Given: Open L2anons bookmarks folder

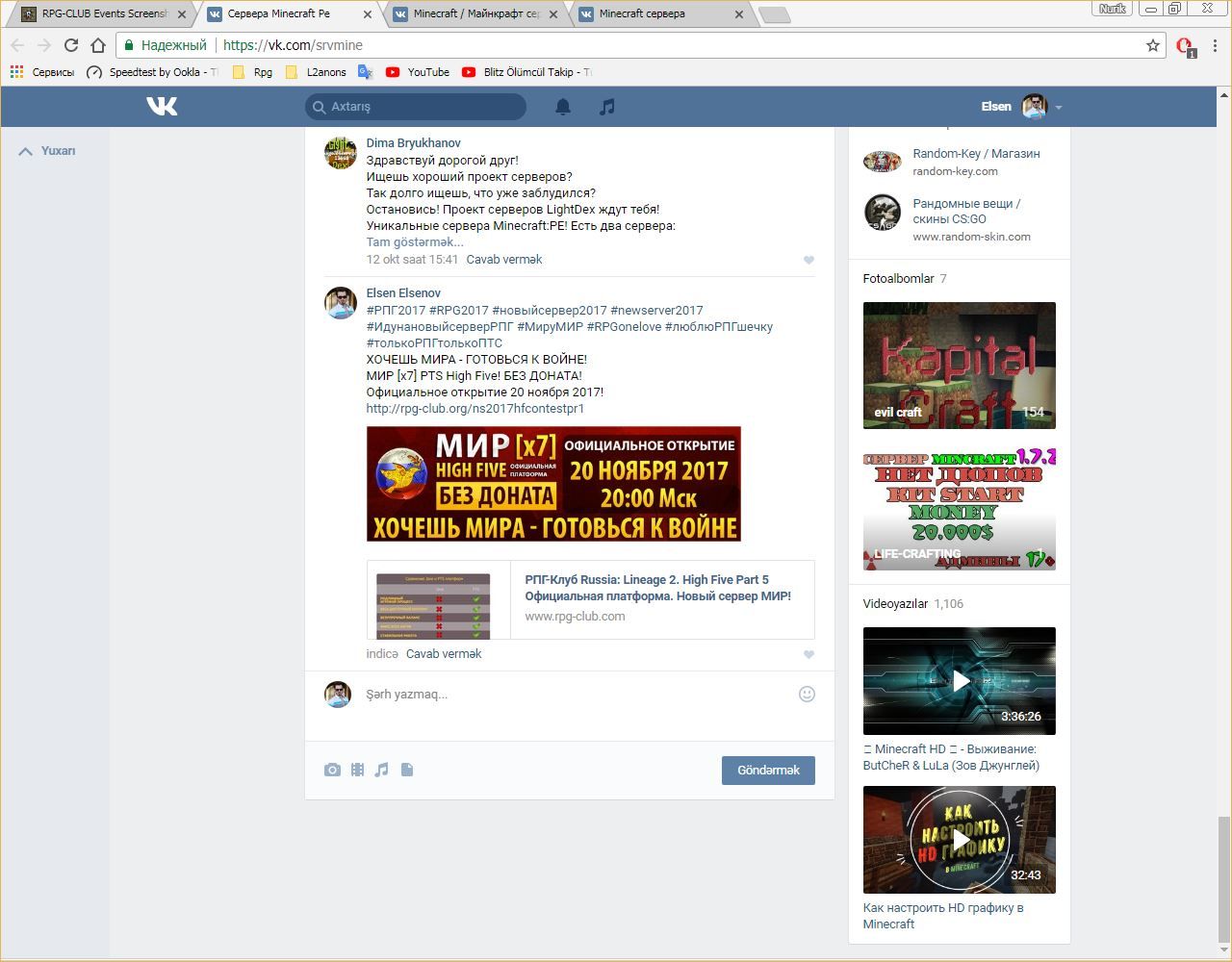Looking at the screenshot, I should click(317, 72).
